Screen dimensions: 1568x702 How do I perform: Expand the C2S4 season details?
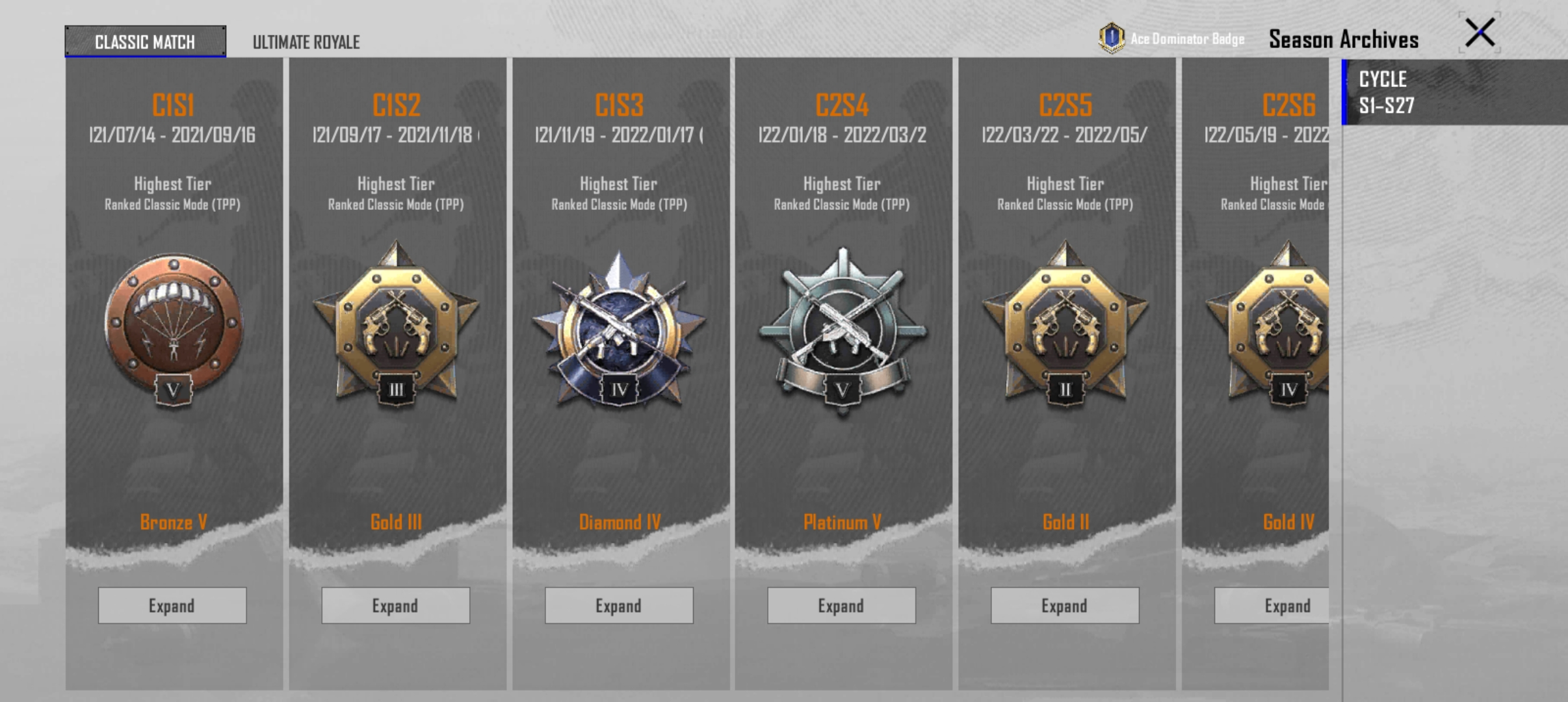[x=841, y=606]
